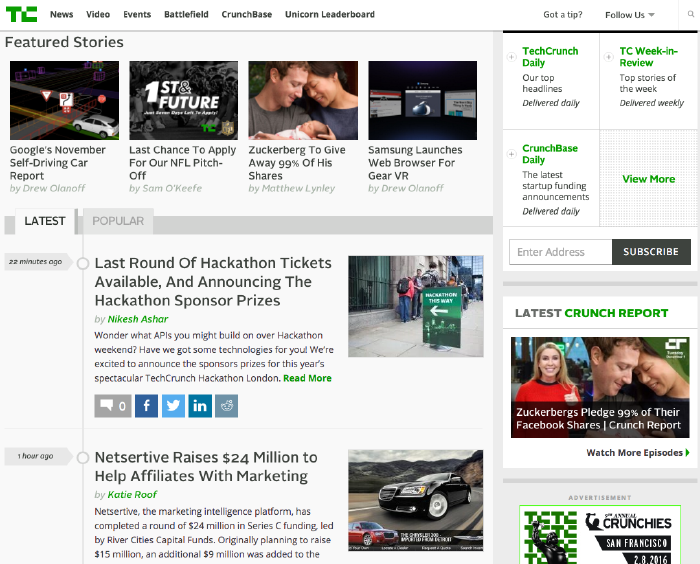The image size is (700, 564).
Task: Open comments bubble showing 0
Action: pyautogui.click(x=113, y=406)
